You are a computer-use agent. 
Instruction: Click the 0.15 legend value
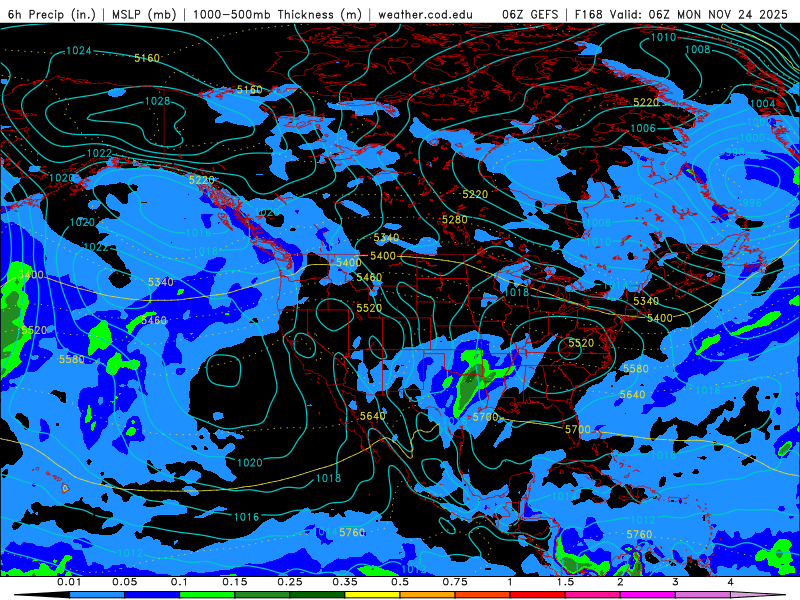click(x=235, y=582)
